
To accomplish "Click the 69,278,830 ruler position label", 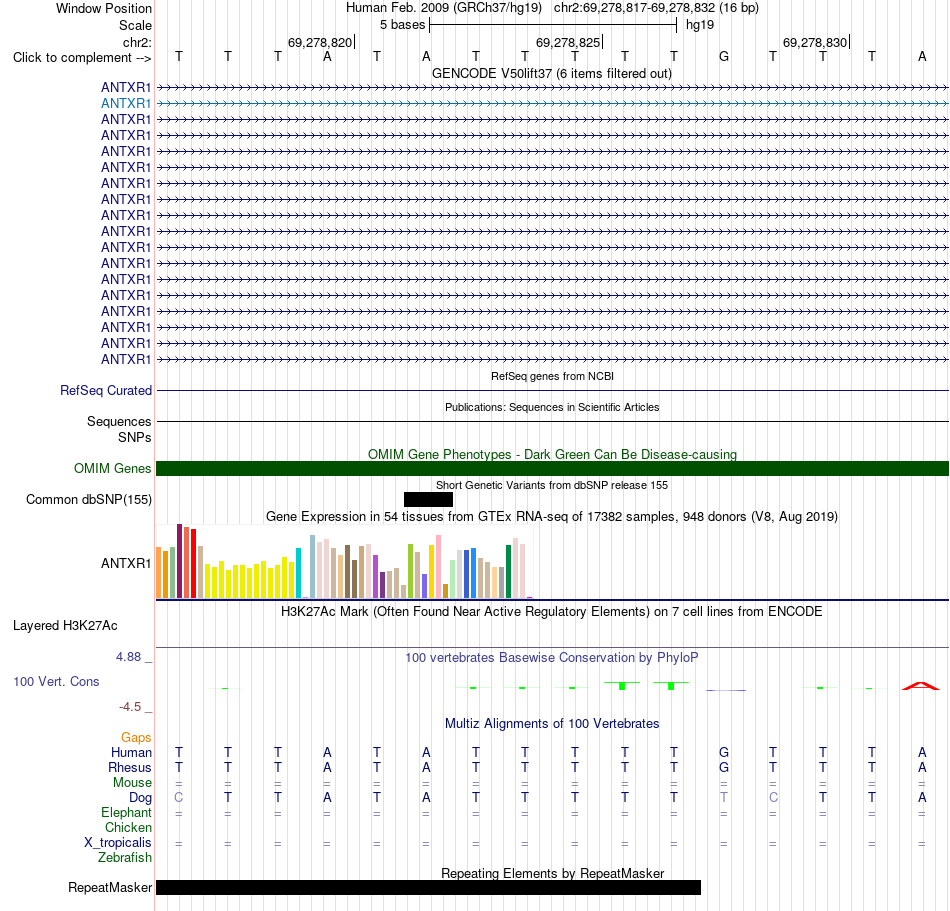I will (x=815, y=42).
